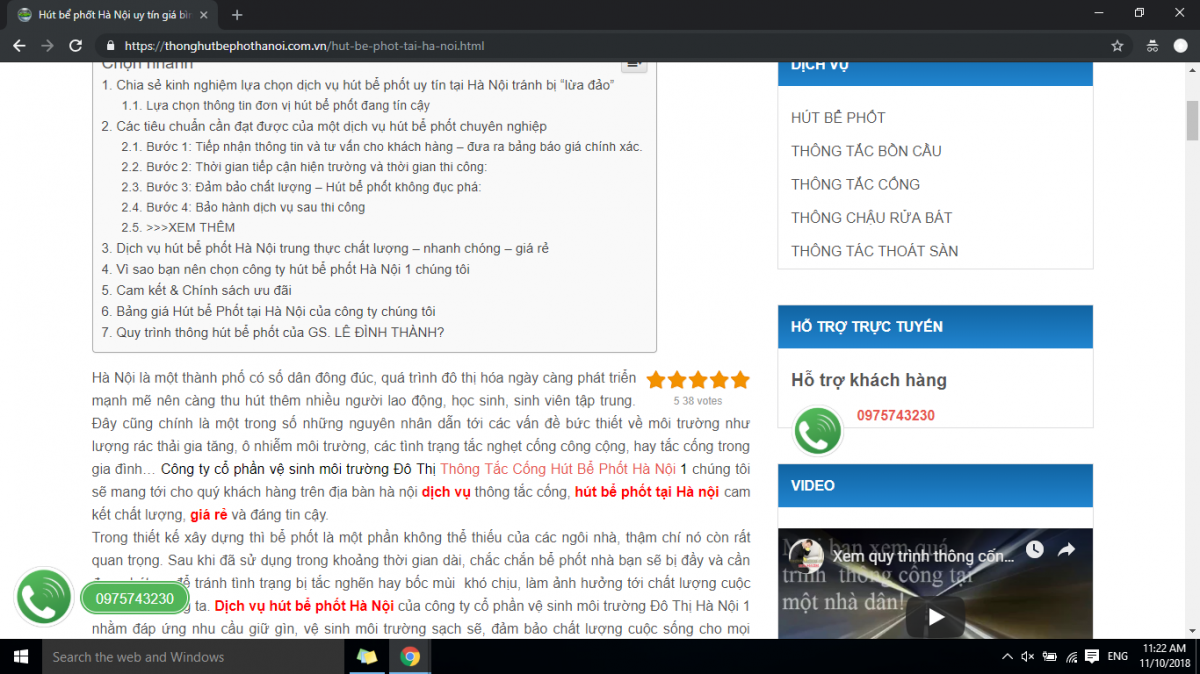
Task: Open the Action Center notifications icon
Action: tap(1093, 657)
